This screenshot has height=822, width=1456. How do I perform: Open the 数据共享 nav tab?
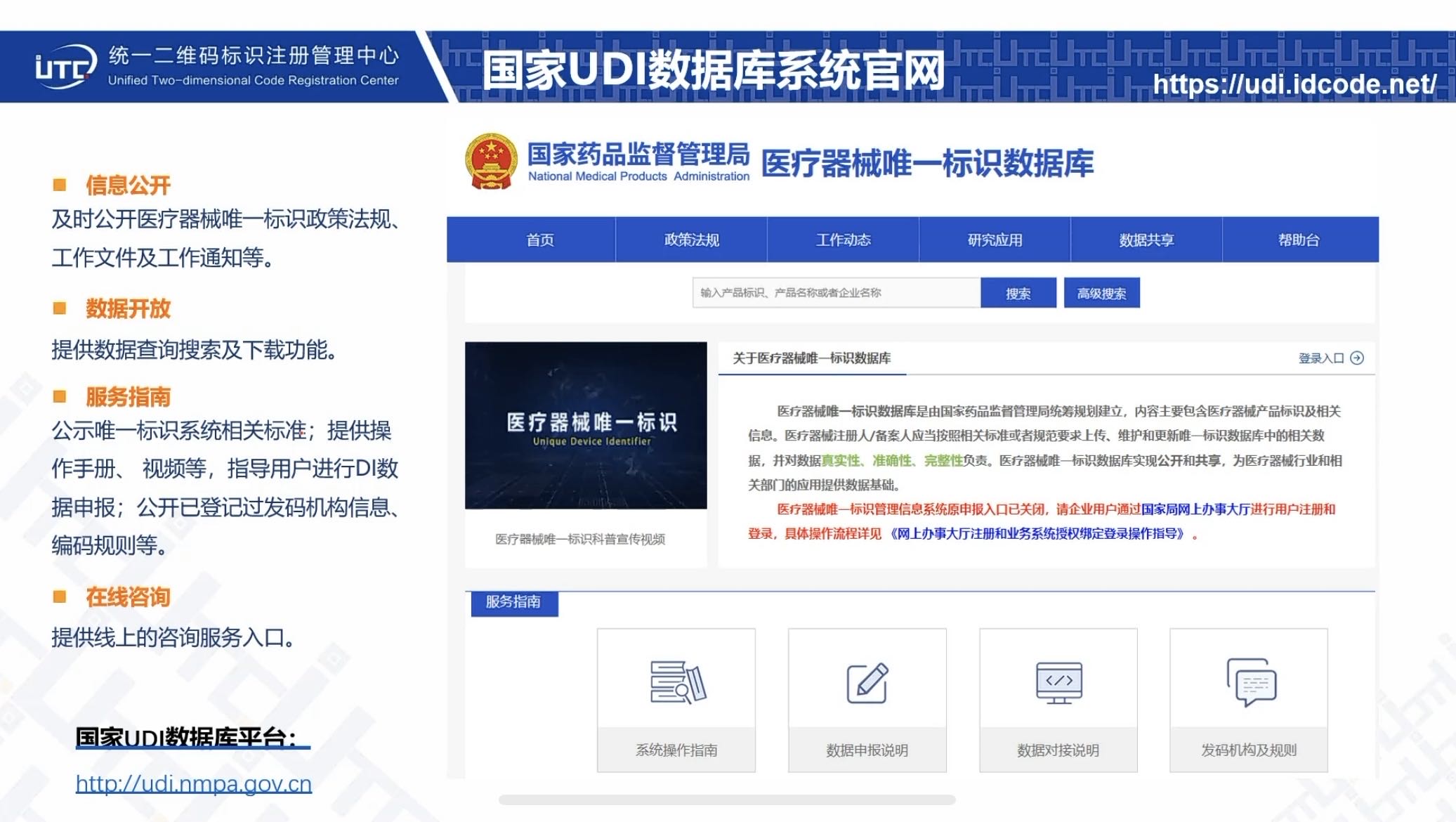point(1146,240)
